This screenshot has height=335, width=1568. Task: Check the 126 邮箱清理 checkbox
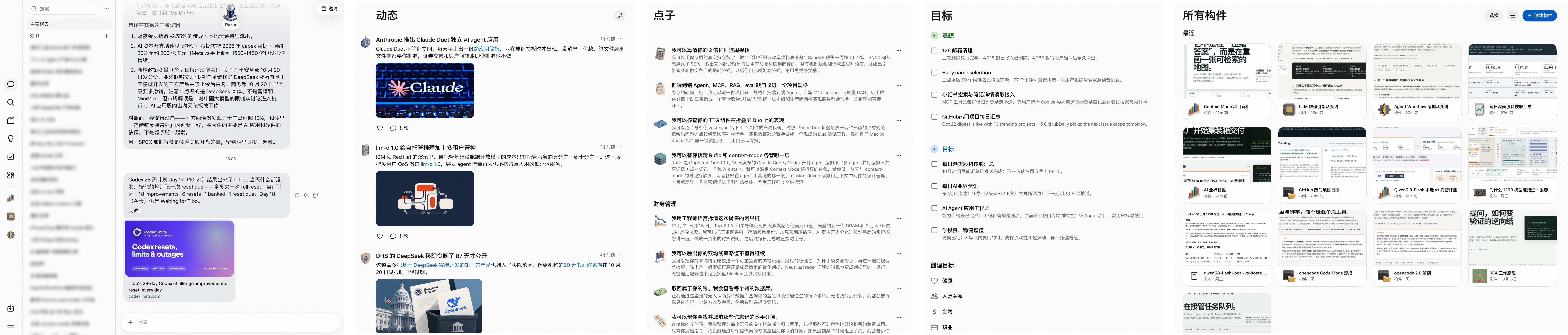click(x=934, y=51)
